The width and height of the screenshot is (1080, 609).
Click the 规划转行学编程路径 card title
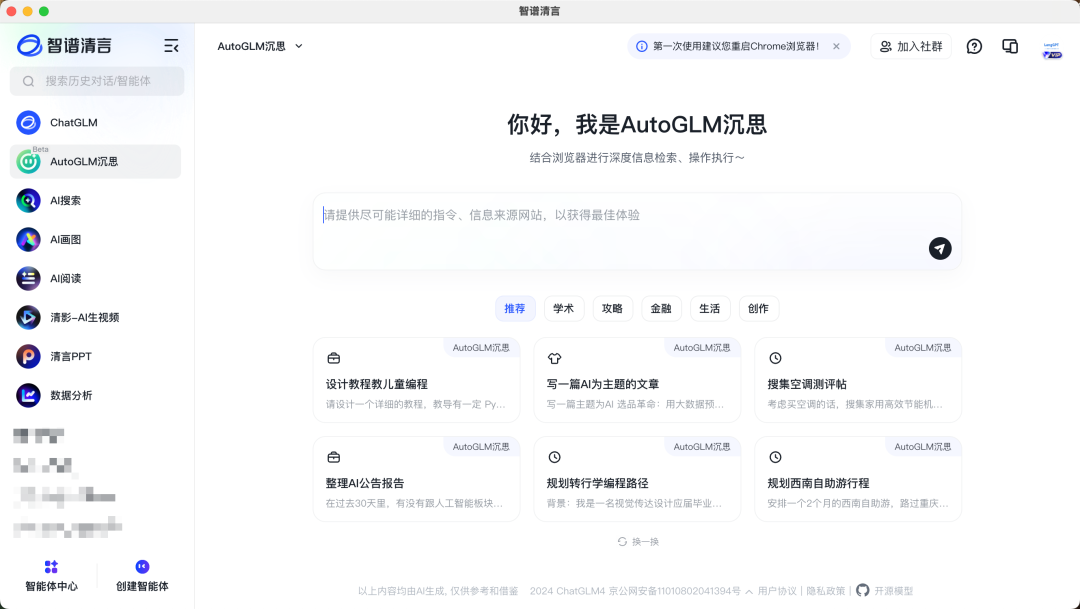pyautogui.click(x=598, y=484)
